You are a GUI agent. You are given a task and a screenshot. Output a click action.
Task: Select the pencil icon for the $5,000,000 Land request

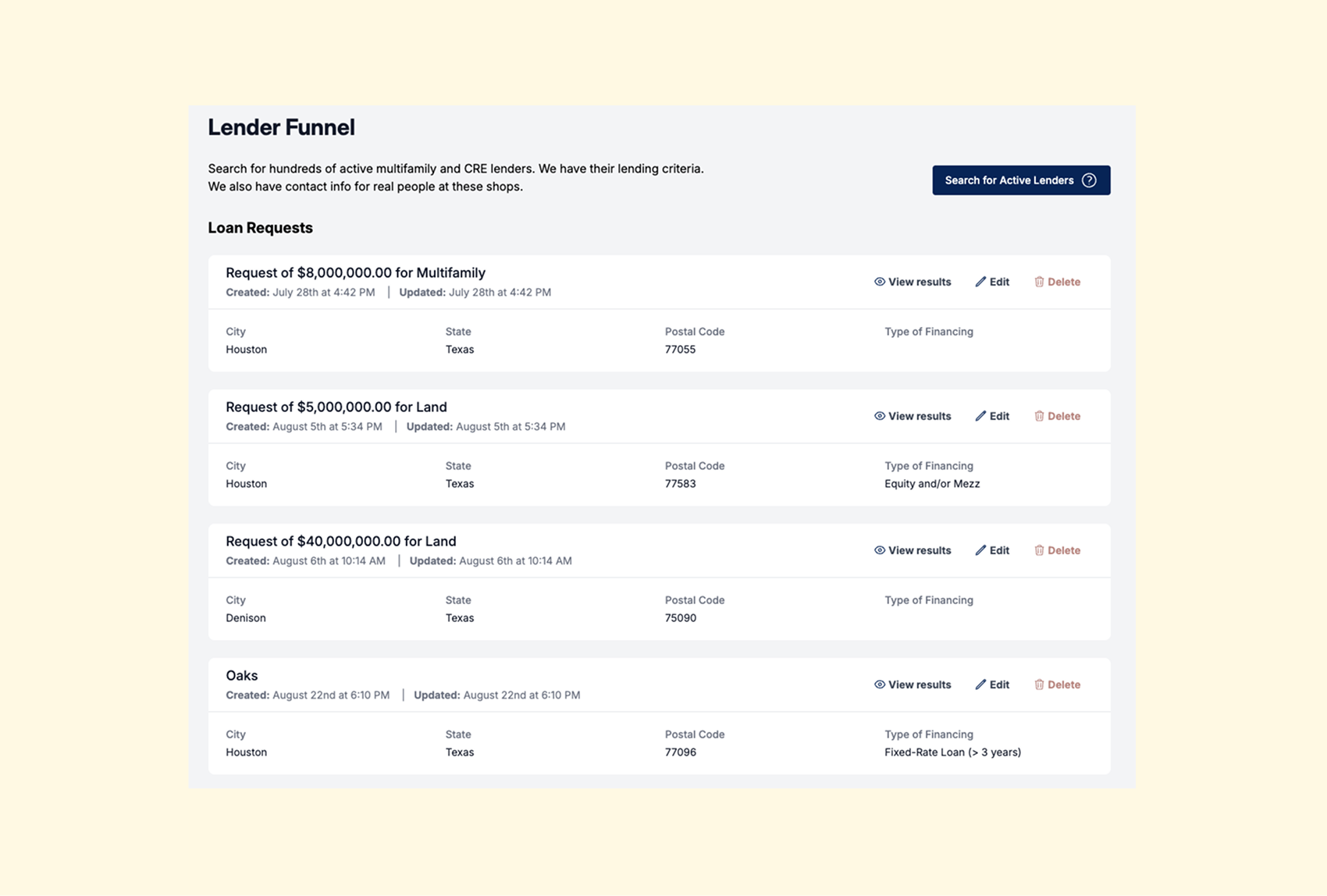(981, 416)
